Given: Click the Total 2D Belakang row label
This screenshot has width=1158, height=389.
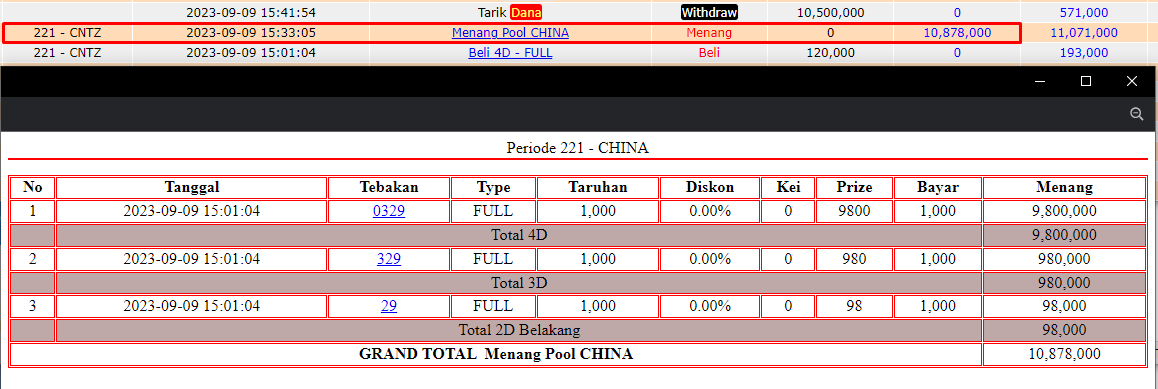Looking at the screenshot, I should click(518, 330).
